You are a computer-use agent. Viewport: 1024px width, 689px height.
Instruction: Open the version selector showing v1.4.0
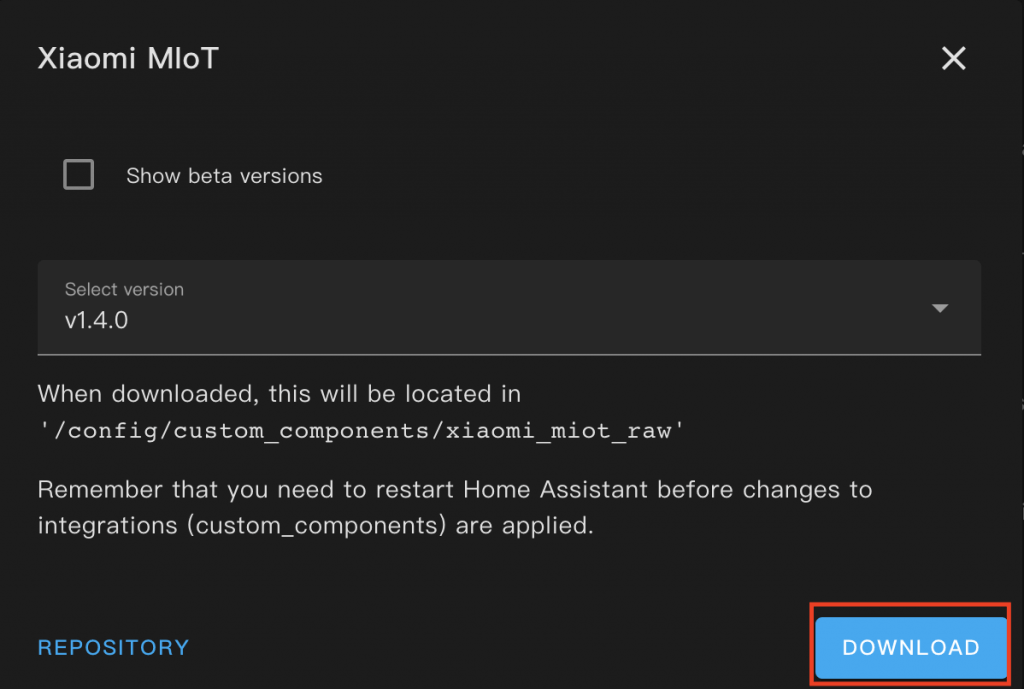click(509, 308)
